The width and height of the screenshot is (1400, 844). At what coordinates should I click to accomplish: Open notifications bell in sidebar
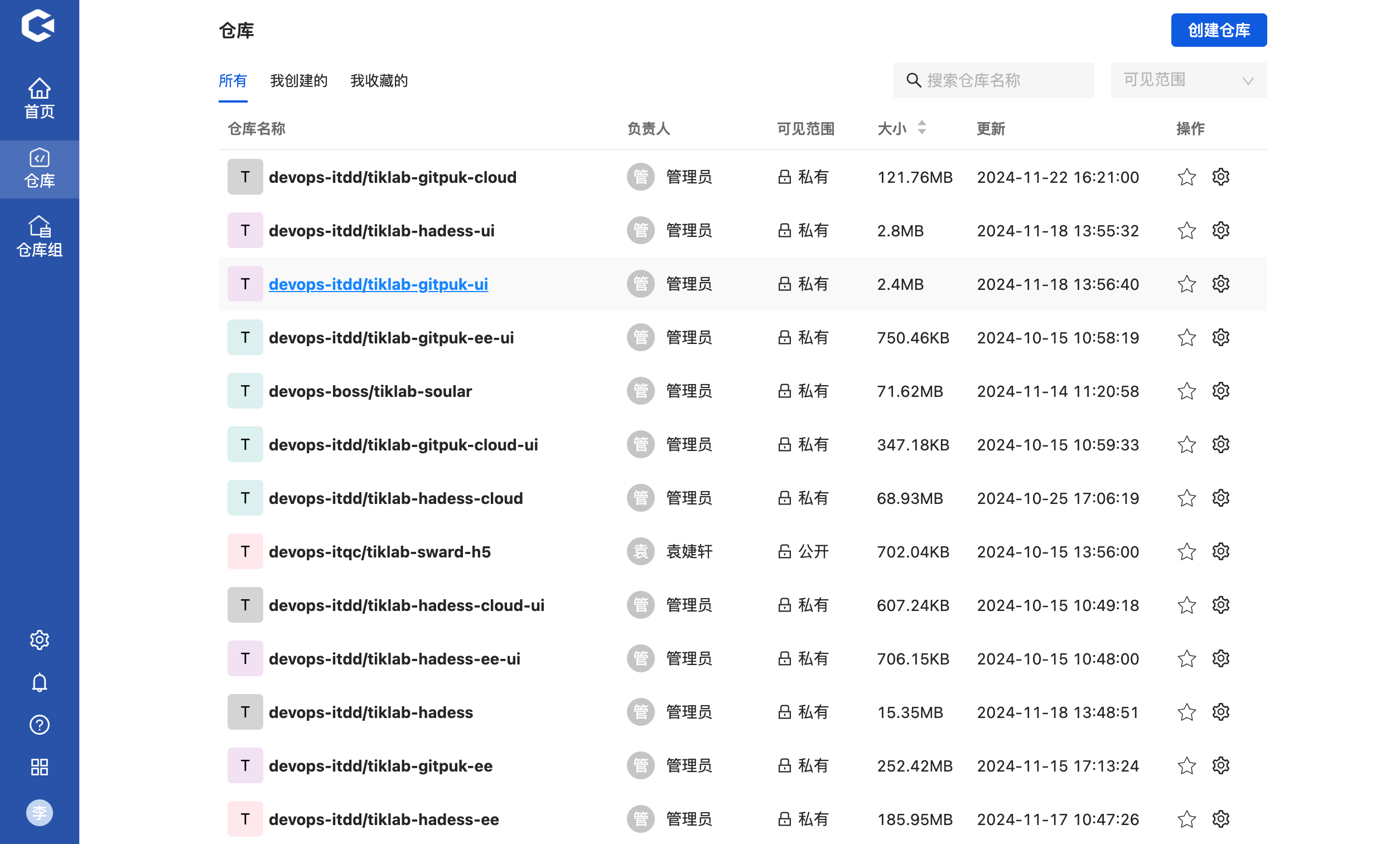click(39, 683)
